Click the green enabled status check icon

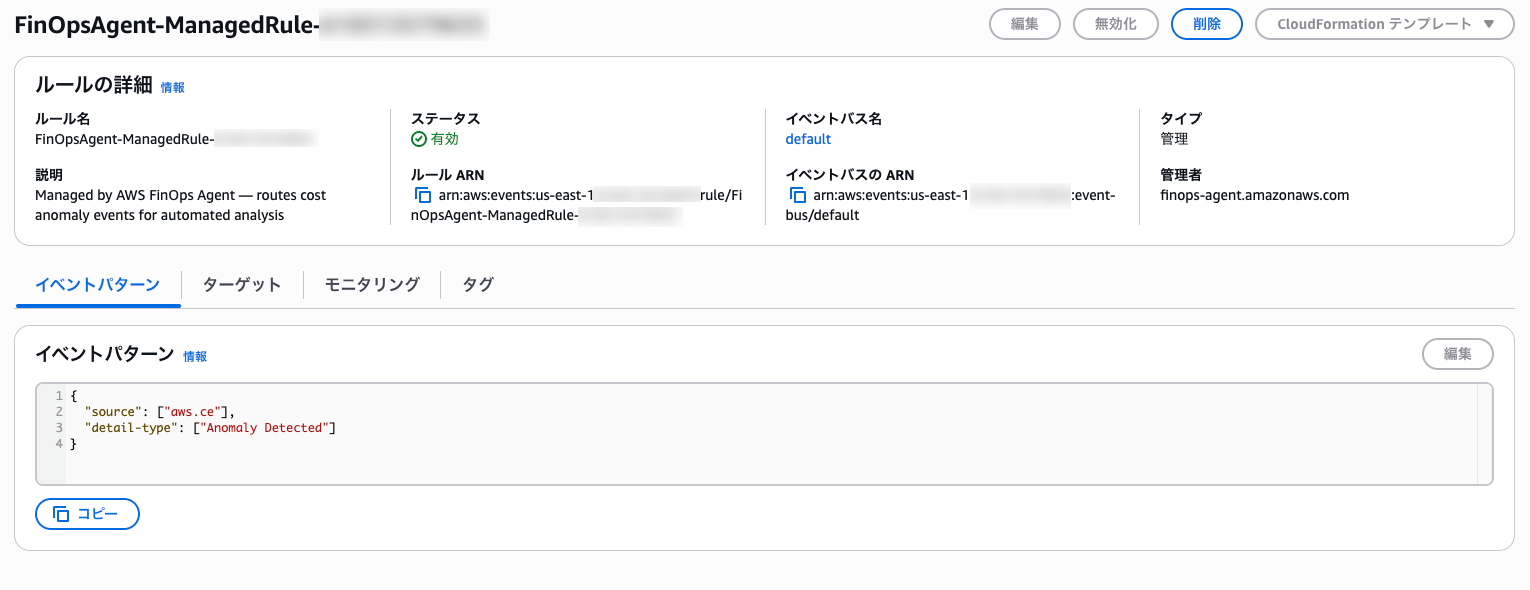click(419, 139)
